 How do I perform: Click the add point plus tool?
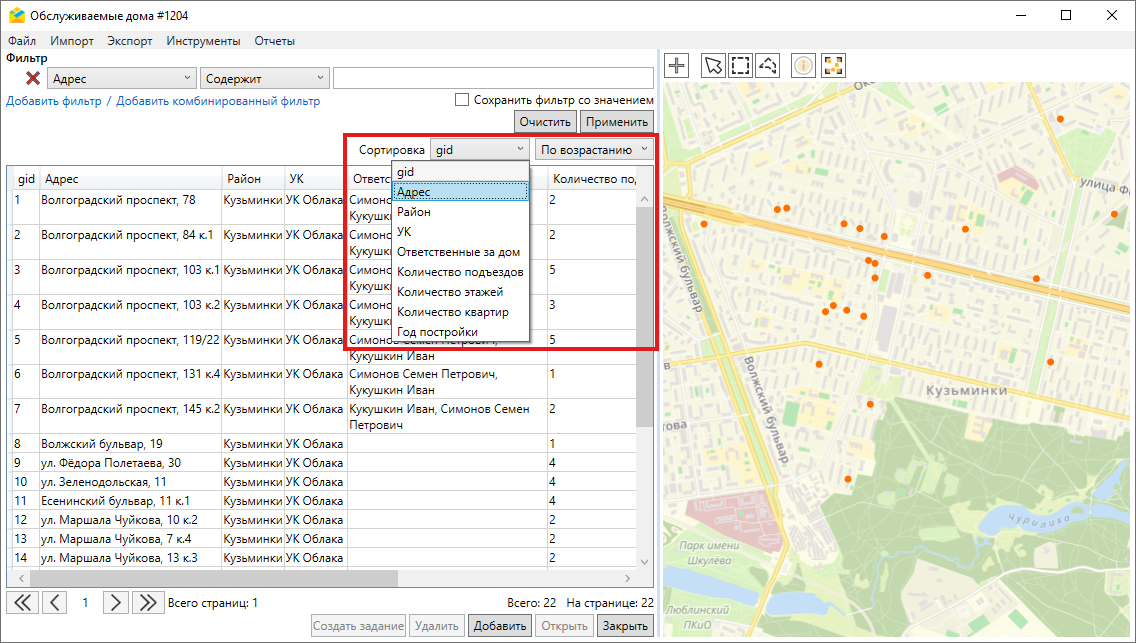click(x=678, y=66)
